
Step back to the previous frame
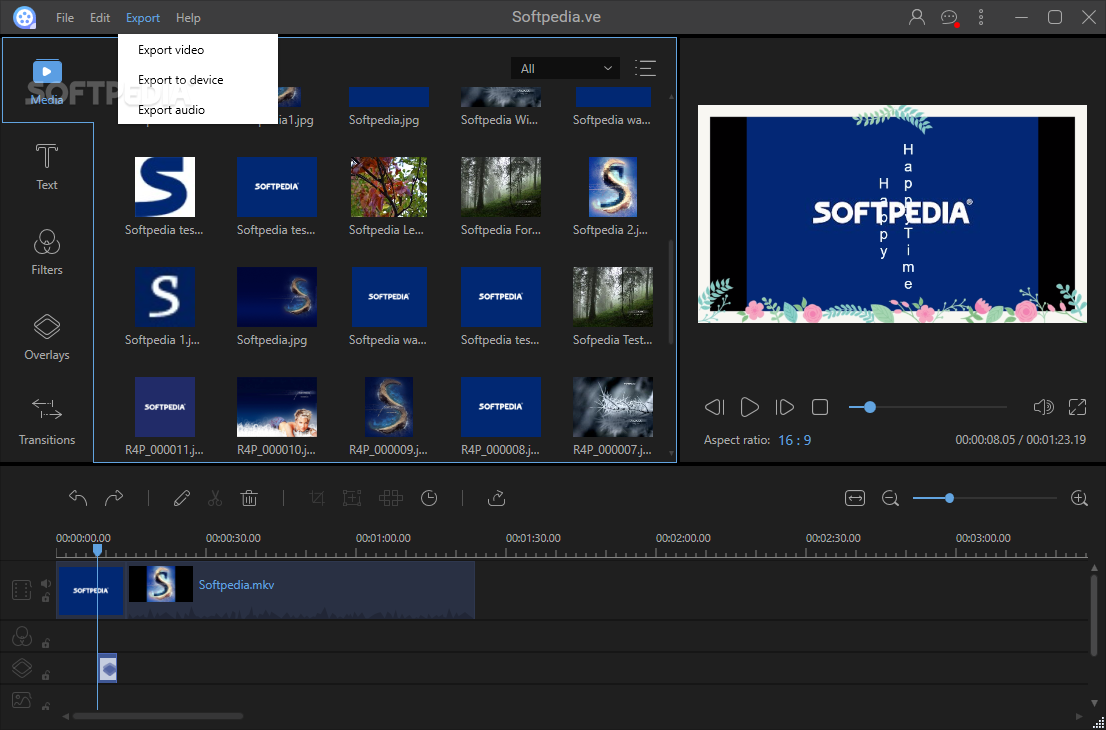(x=715, y=407)
